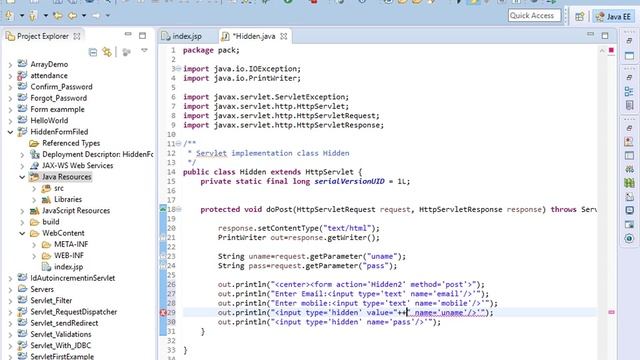The width and height of the screenshot is (640, 360).
Task: Collapse the HiddenFormFiled project
Action: (x=10, y=132)
